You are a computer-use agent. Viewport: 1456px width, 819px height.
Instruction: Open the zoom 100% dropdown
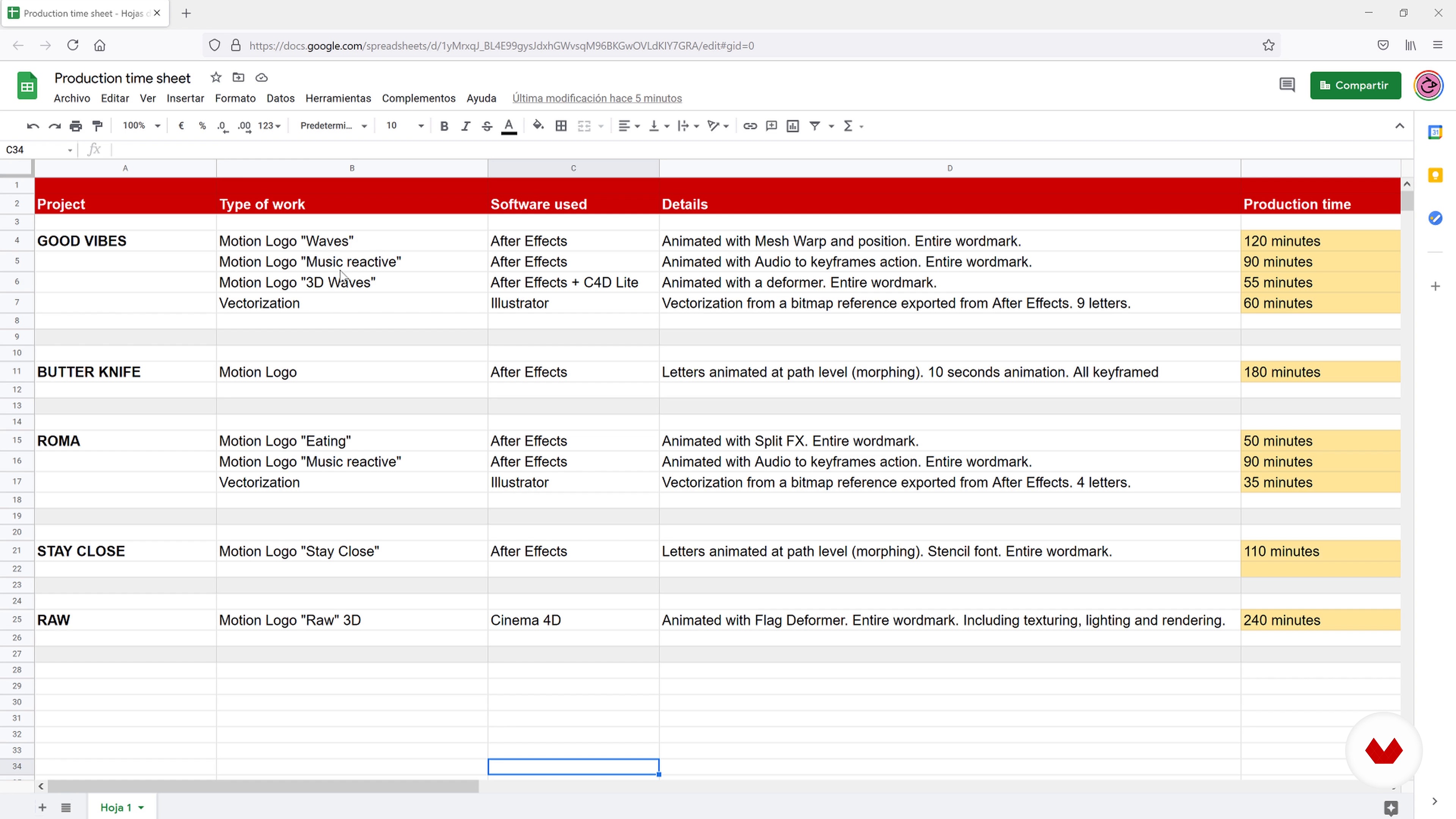(x=141, y=126)
